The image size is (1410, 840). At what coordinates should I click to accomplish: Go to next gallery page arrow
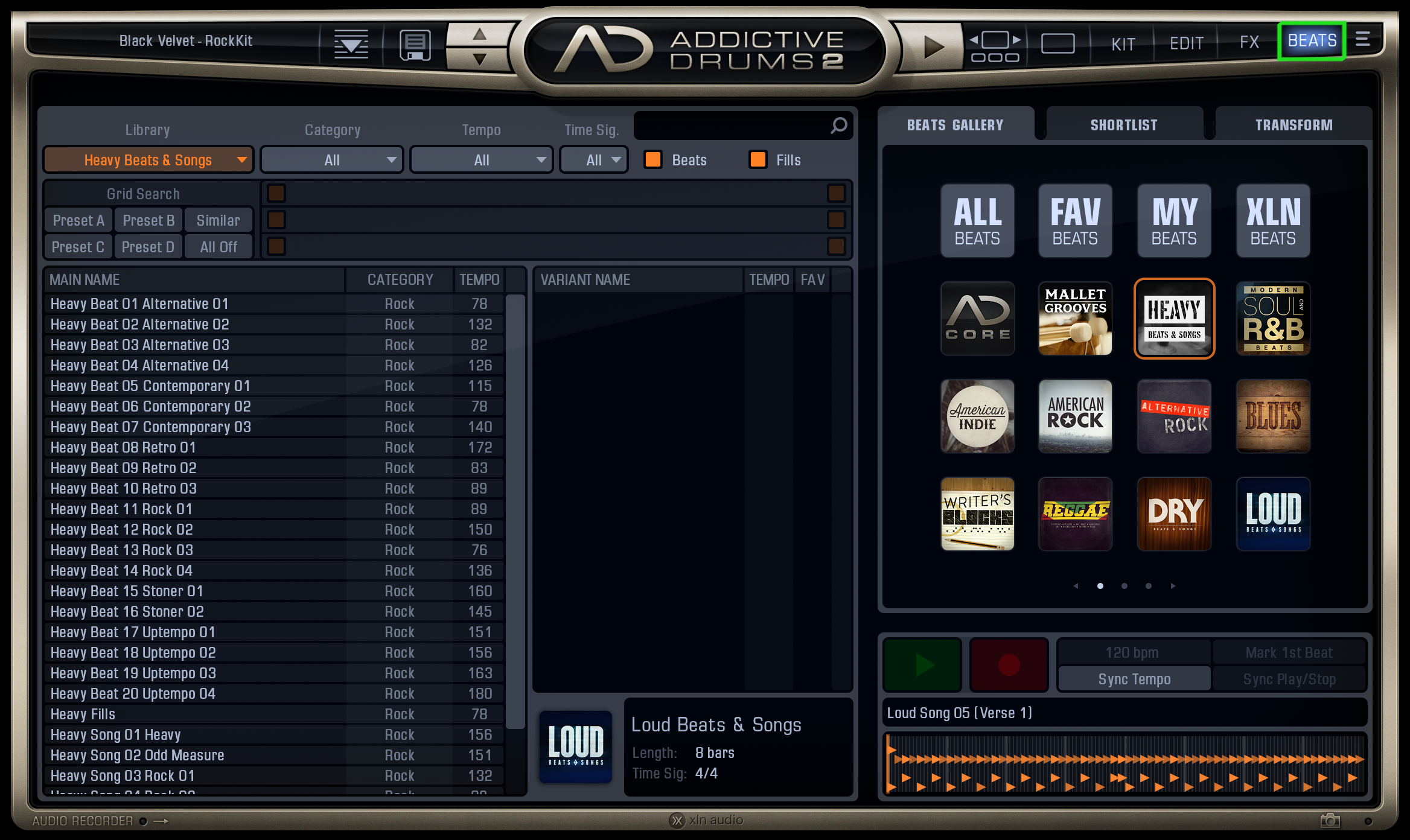point(1173,586)
